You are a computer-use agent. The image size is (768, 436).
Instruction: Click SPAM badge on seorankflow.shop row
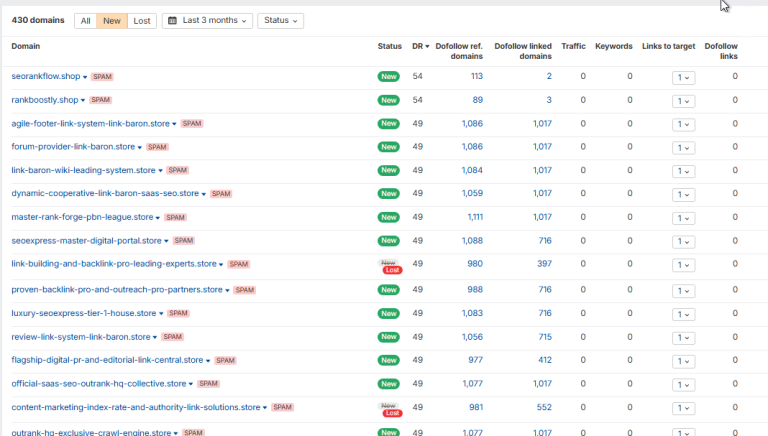(102, 76)
